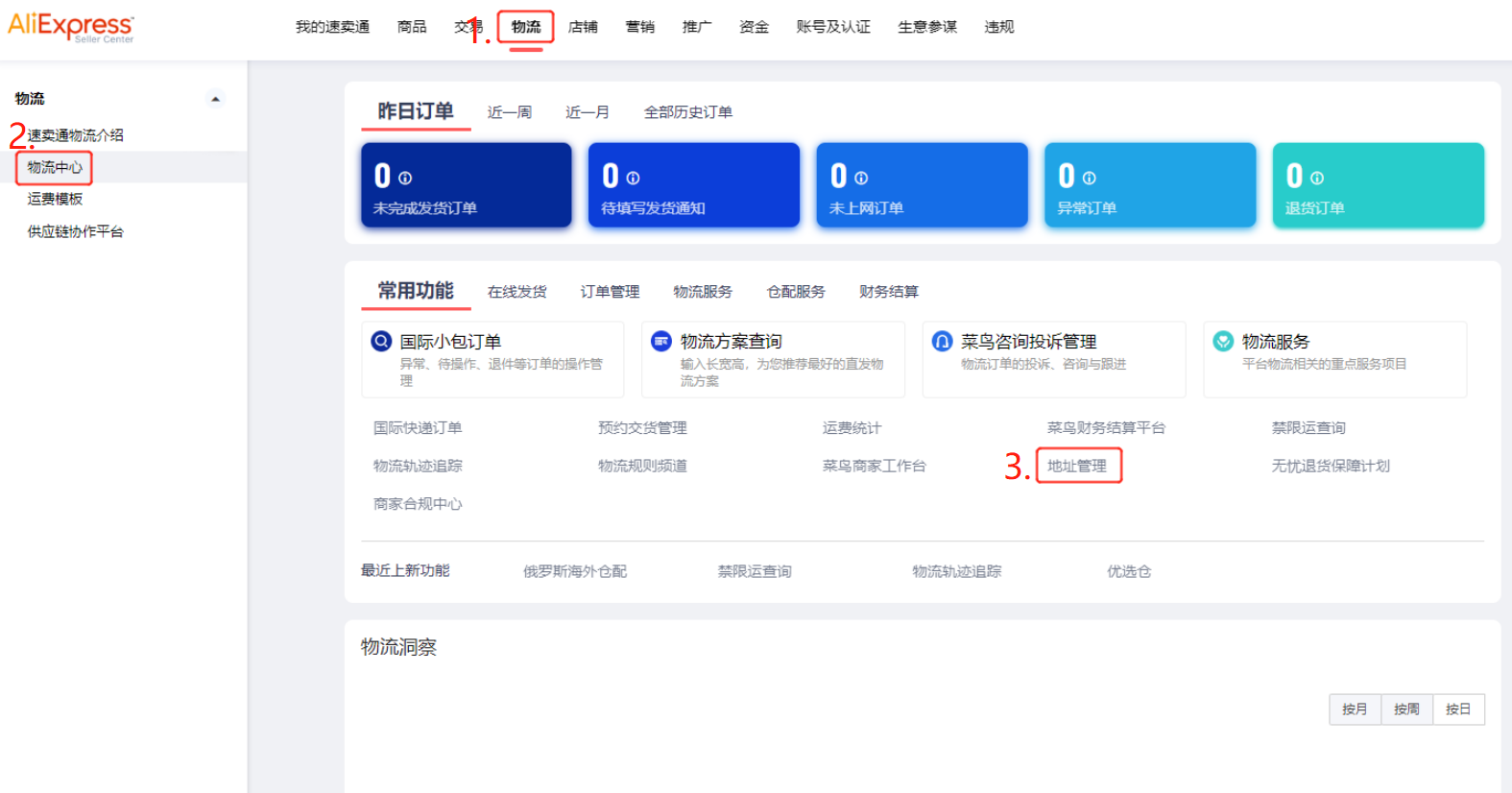This screenshot has width=1512, height=793.
Task: Open 商家合规中心 link
Action: pos(418,504)
